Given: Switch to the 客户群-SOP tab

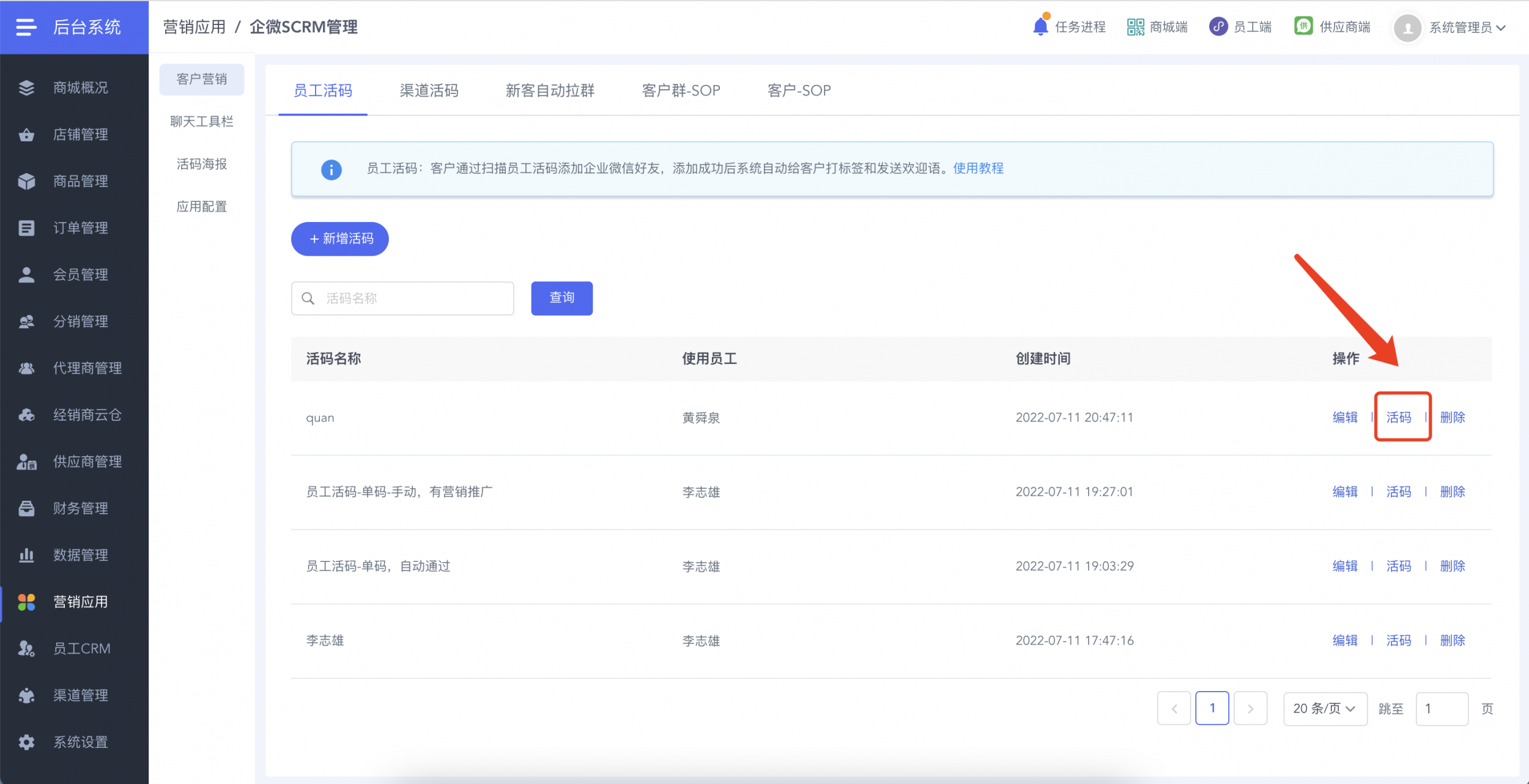Looking at the screenshot, I should pos(681,91).
